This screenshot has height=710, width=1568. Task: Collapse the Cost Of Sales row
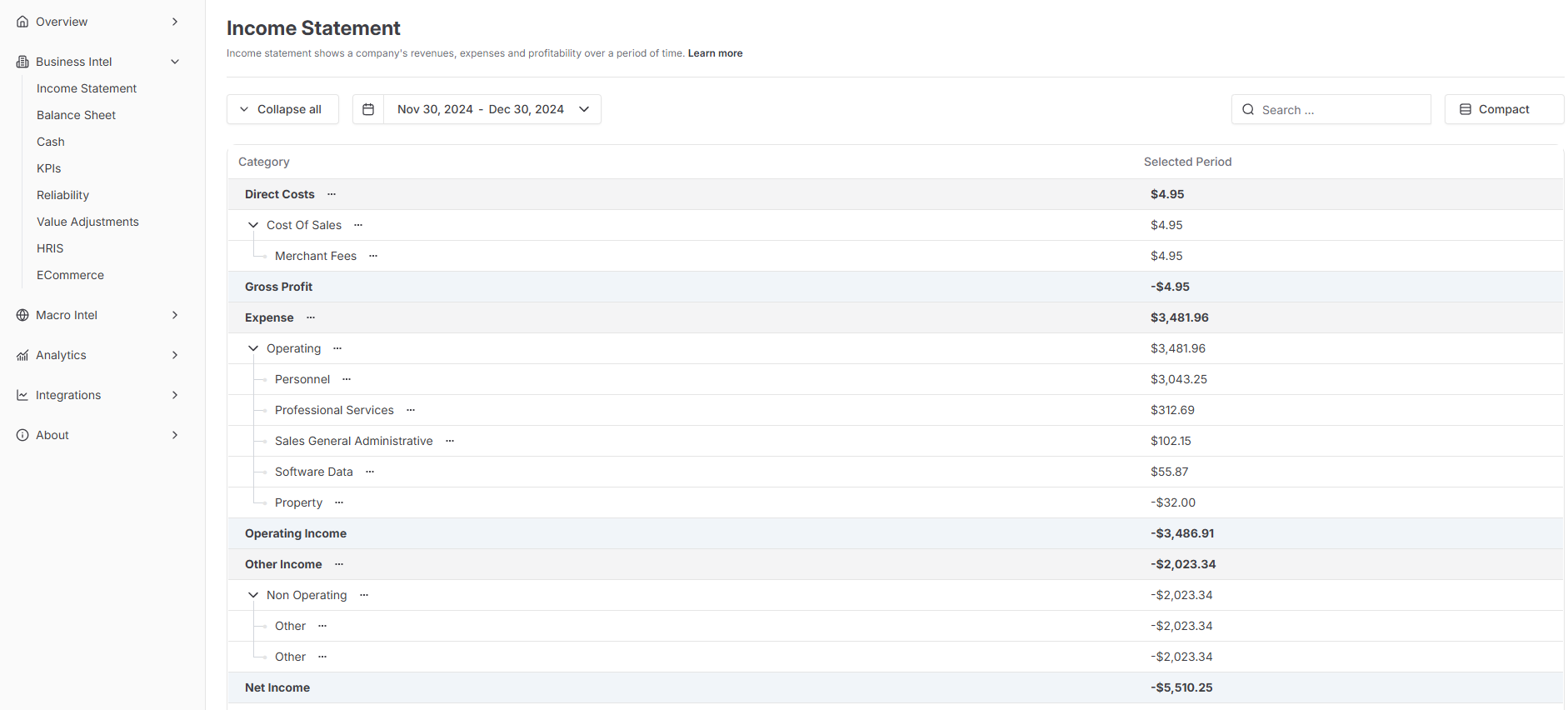coord(253,225)
